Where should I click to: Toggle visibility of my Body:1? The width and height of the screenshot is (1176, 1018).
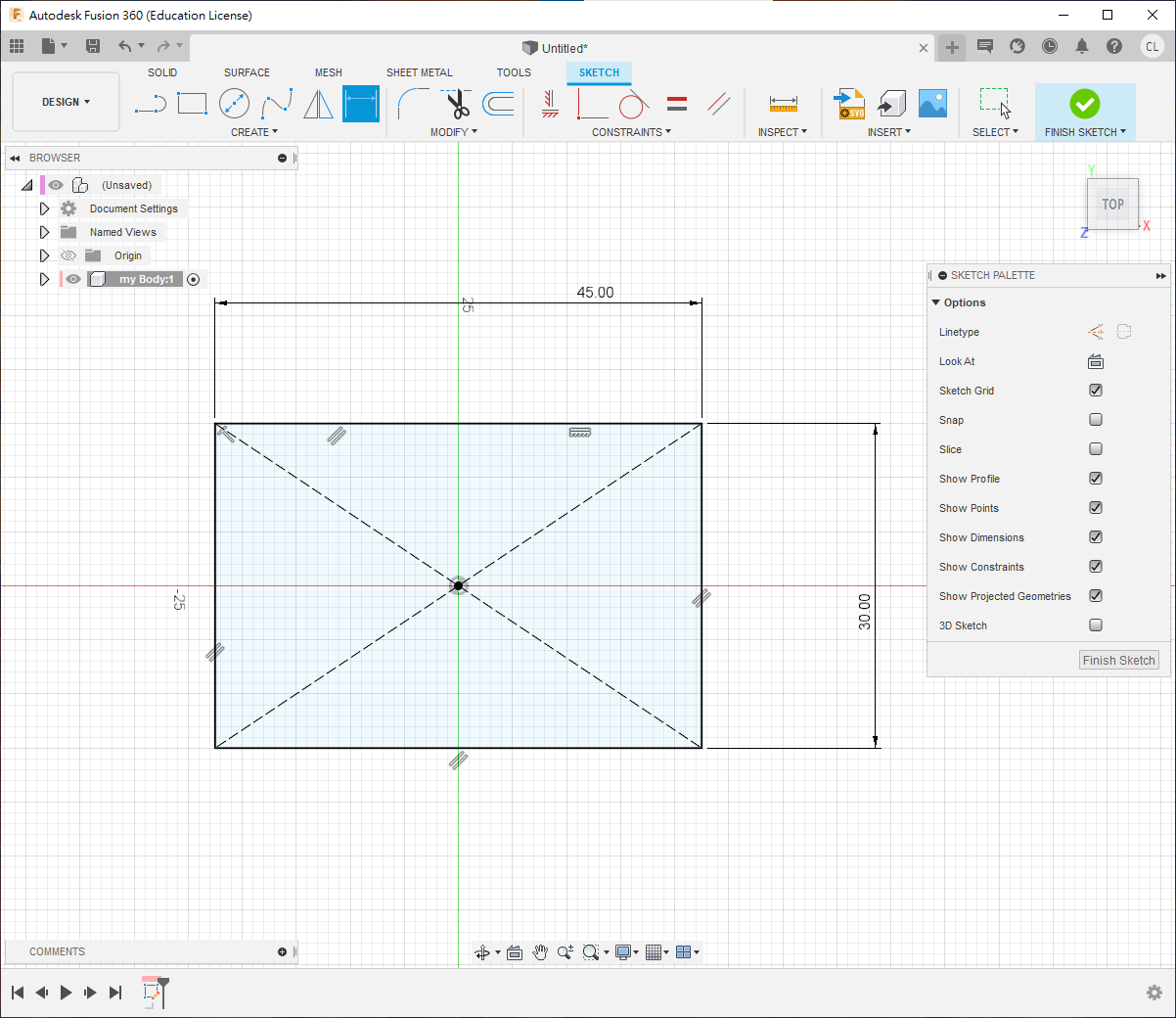click(x=73, y=279)
